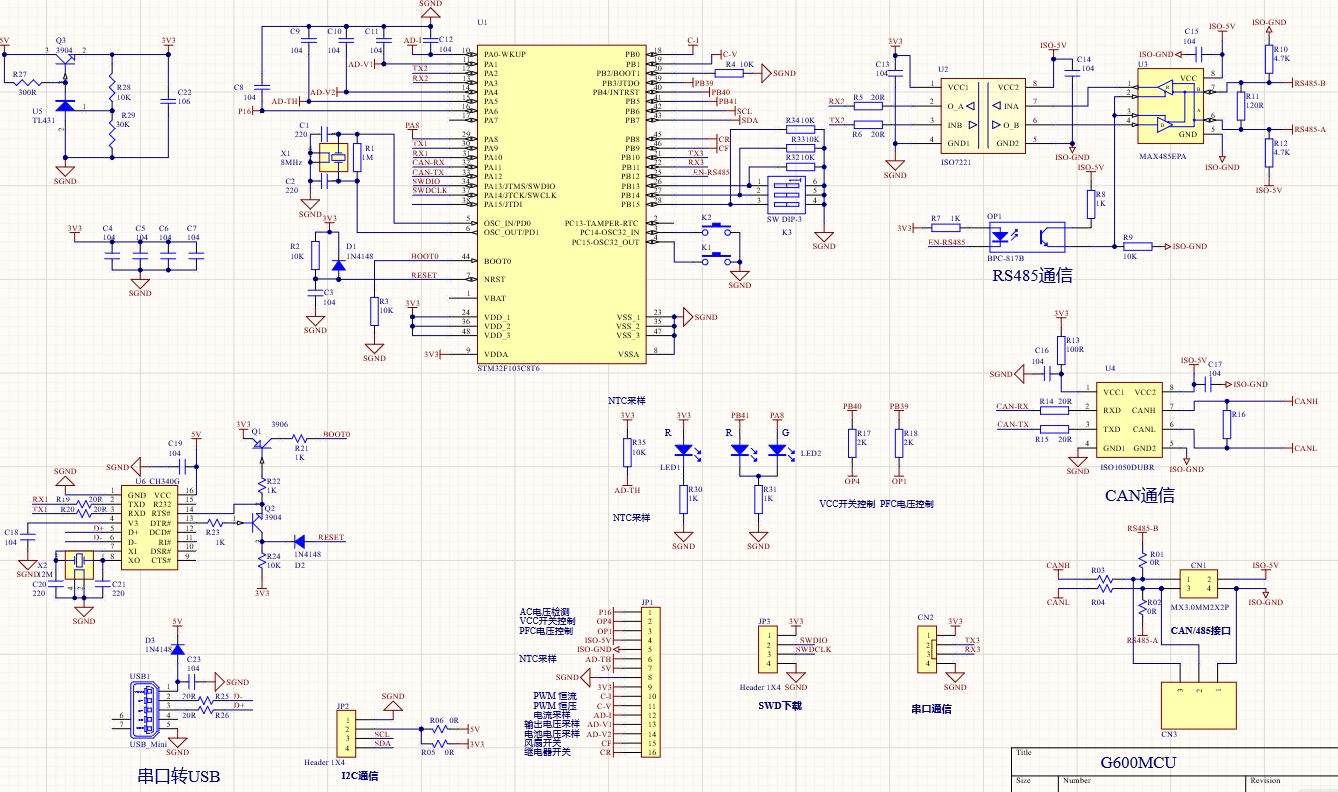Viewport: 1338px width, 792px height.
Task: Click the JP3 SWD header symbol
Action: pos(769,649)
